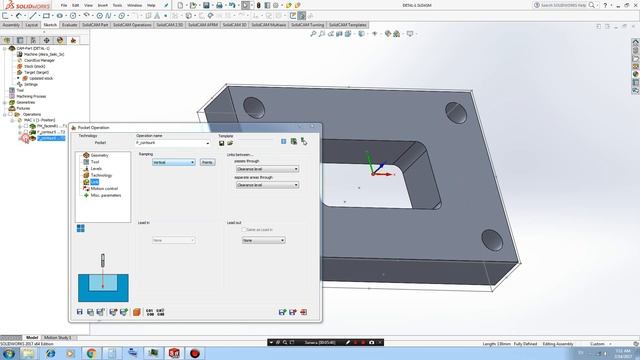Select Machining Process in CAM tree

click(28, 96)
